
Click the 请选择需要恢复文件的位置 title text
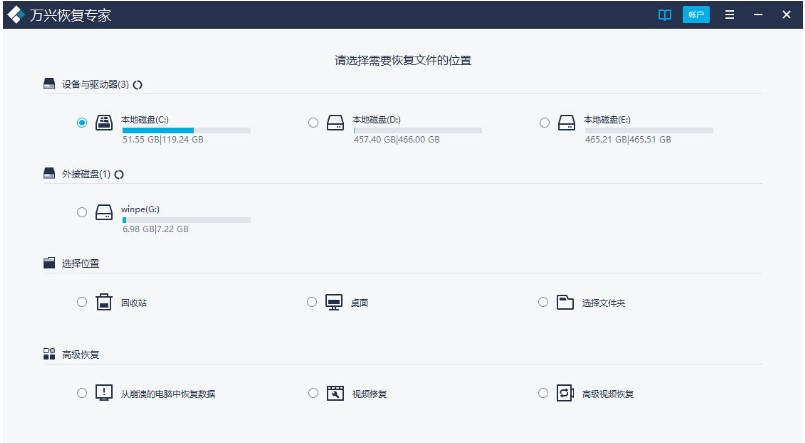pos(403,61)
